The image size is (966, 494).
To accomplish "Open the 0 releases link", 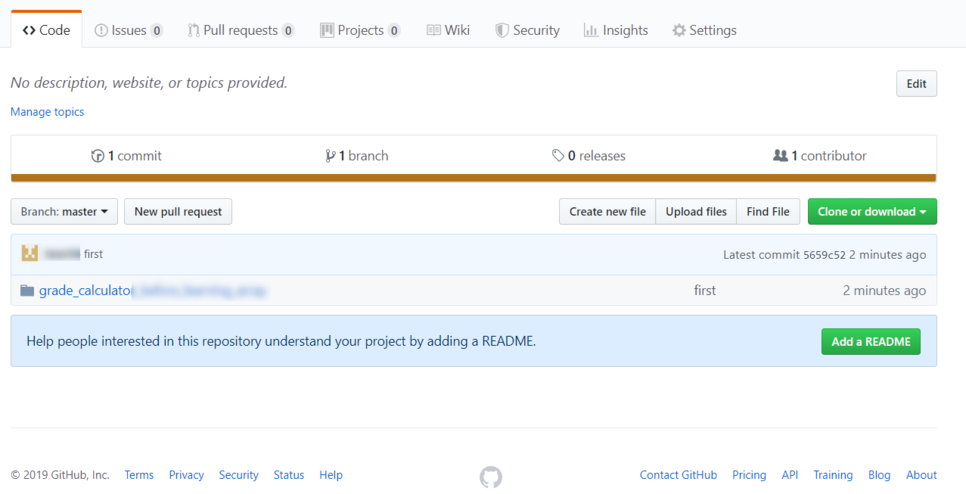I will tap(589, 156).
